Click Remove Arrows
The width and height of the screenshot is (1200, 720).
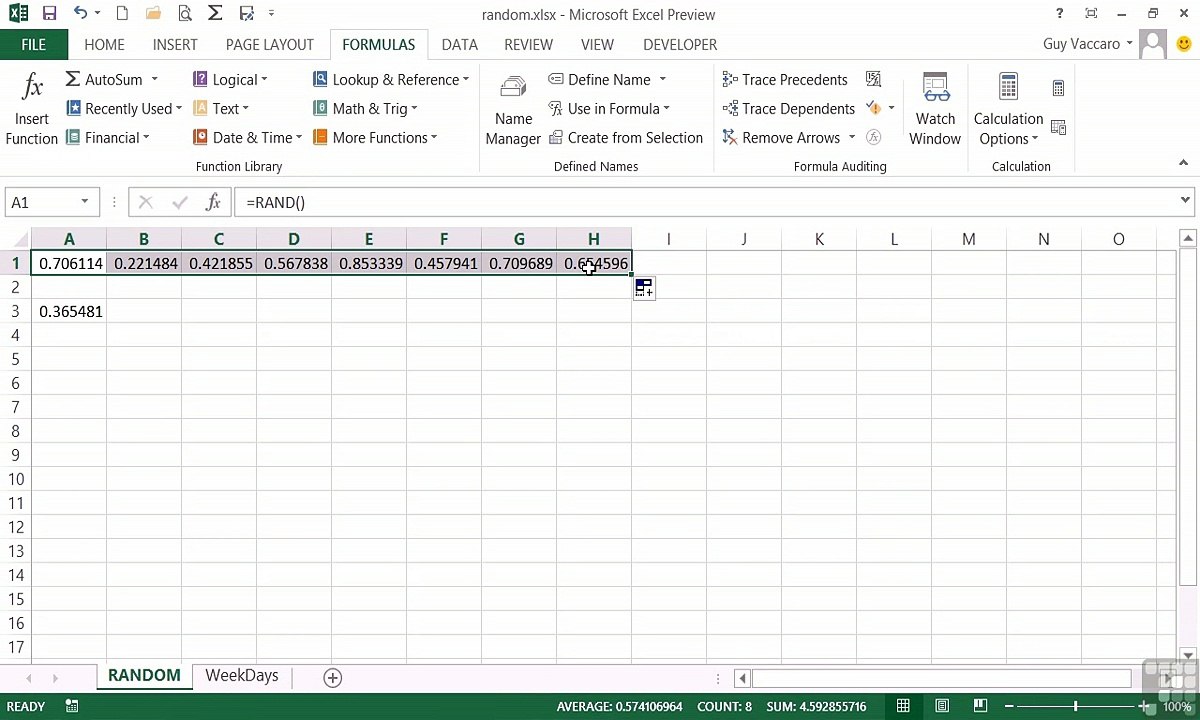point(781,137)
